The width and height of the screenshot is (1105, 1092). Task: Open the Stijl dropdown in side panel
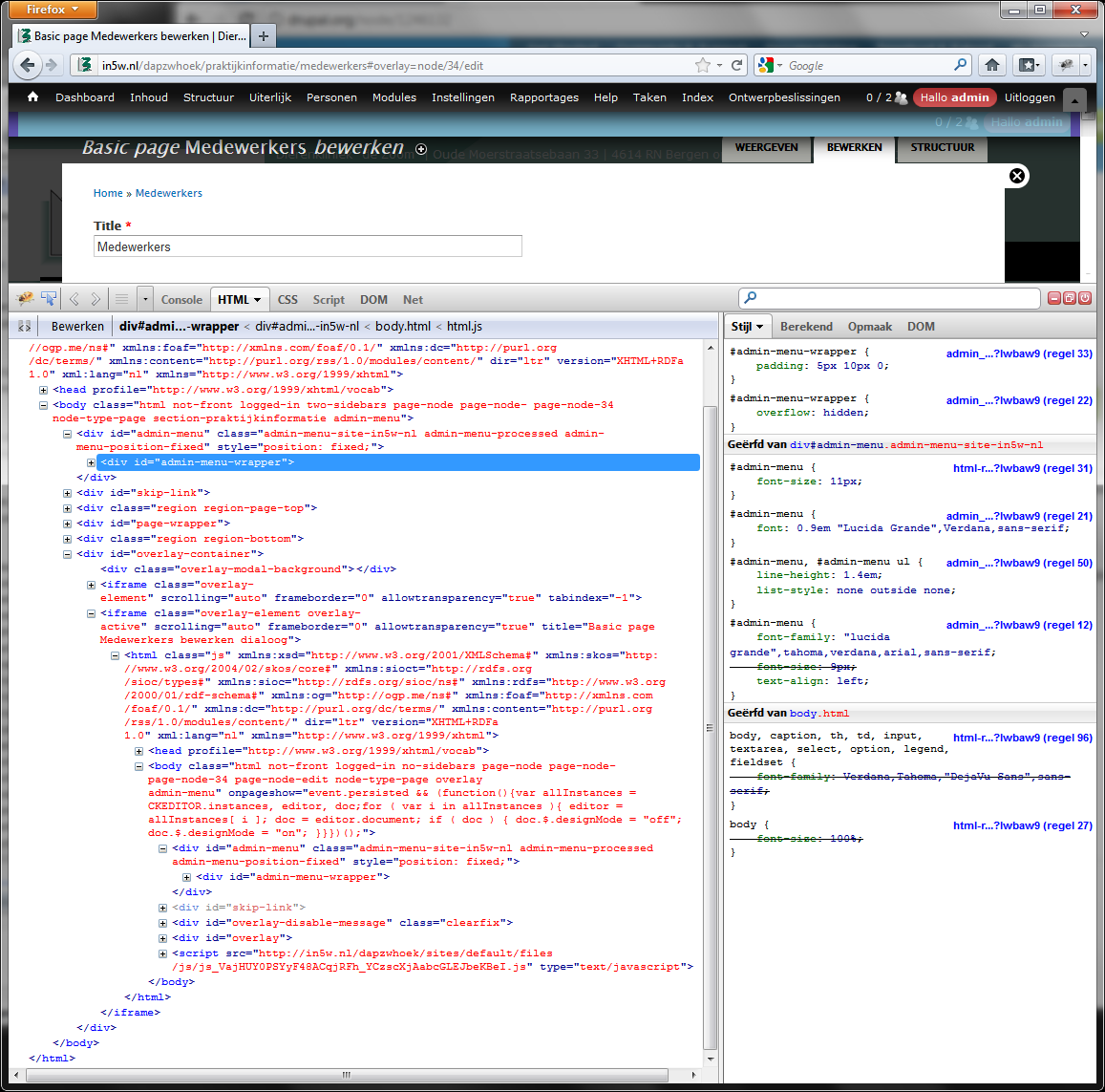(x=747, y=326)
